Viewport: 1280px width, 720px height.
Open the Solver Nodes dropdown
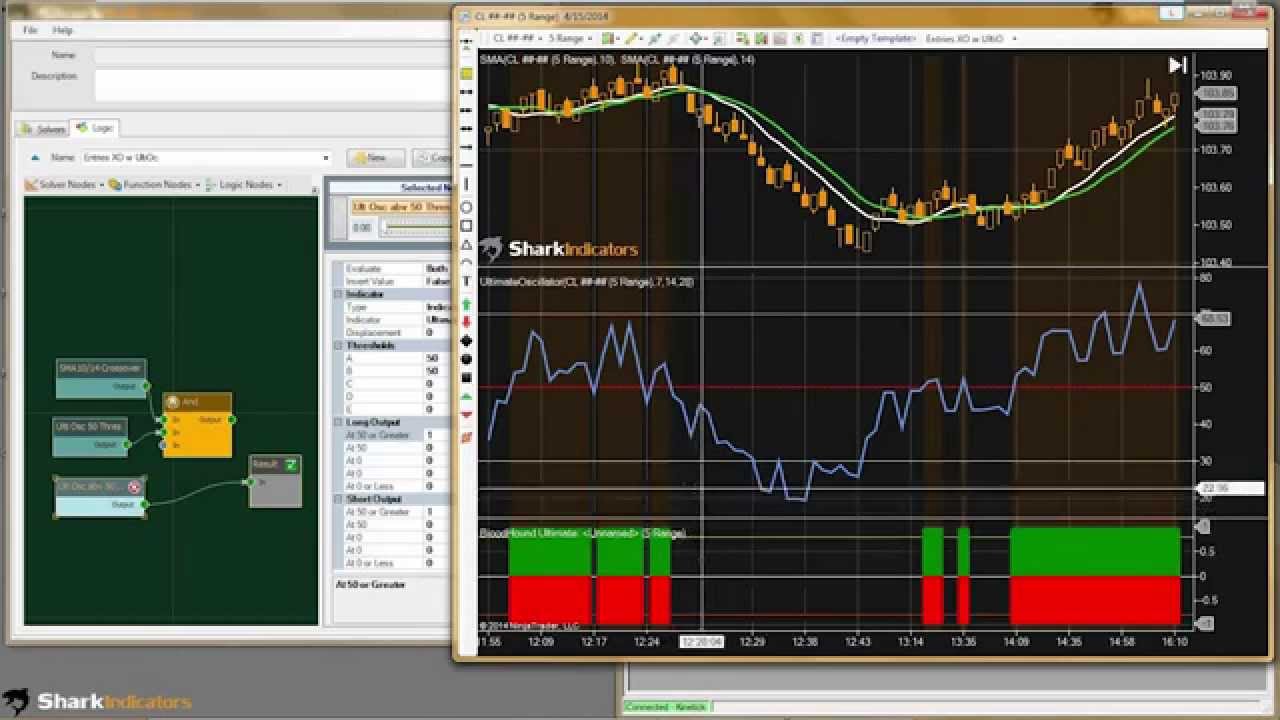coord(65,185)
